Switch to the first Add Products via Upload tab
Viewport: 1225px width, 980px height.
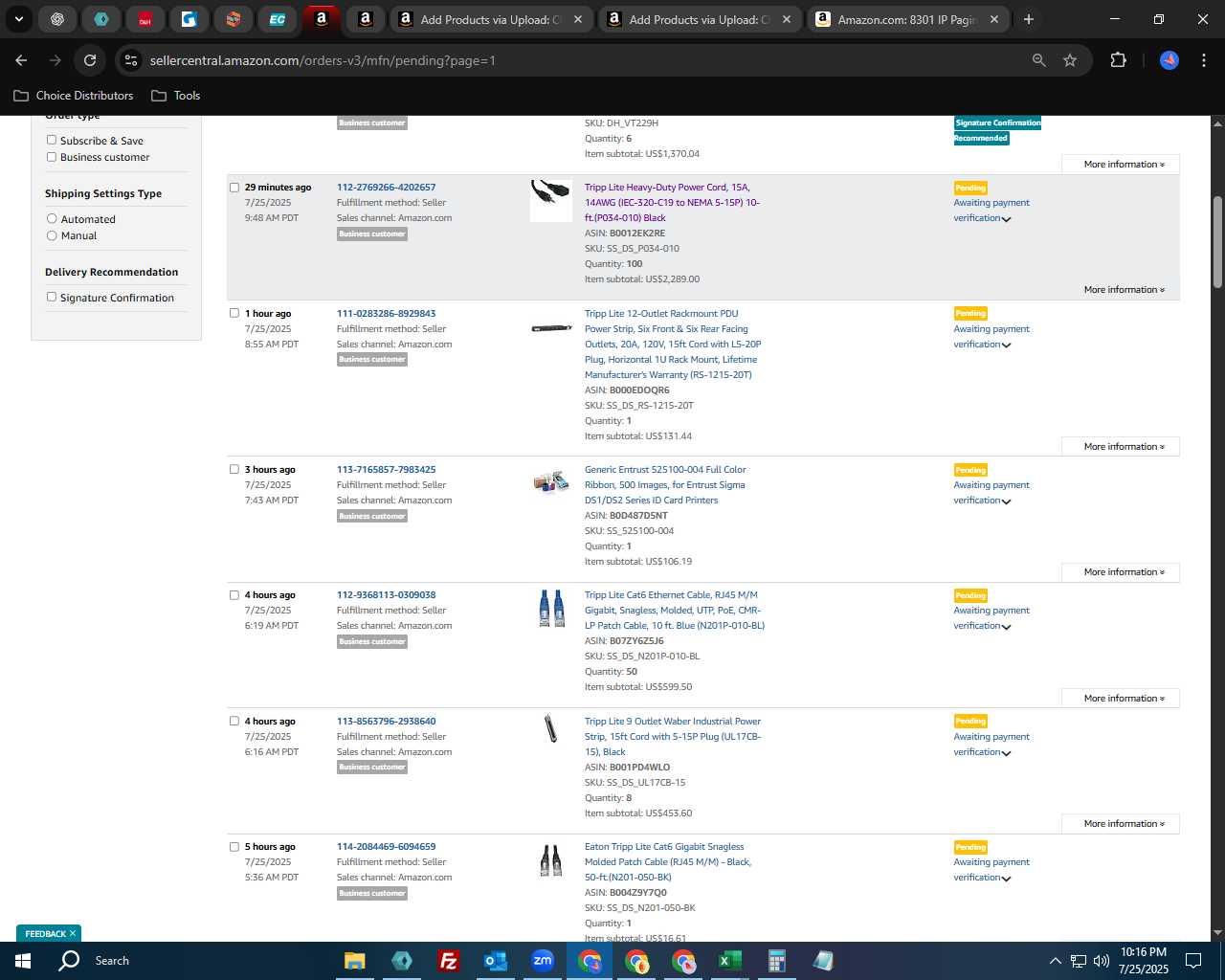coord(489,19)
